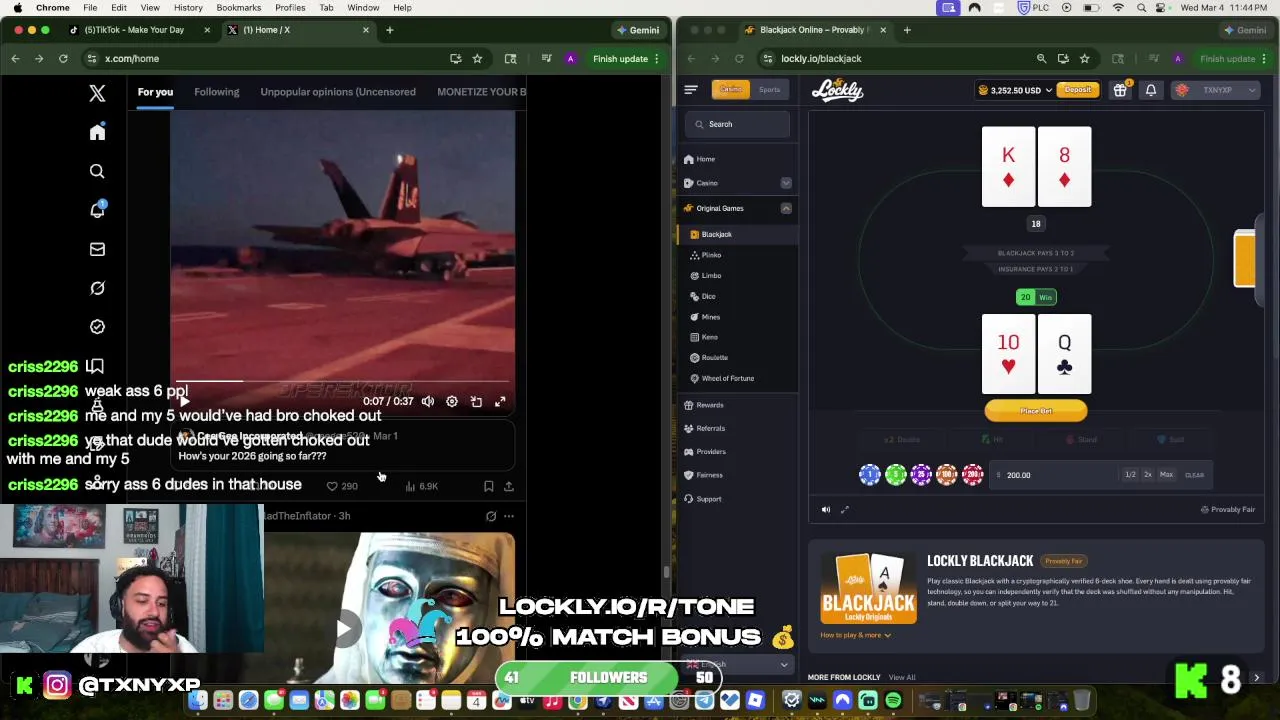
Task: Switch to Following tab on X
Action: point(216,92)
